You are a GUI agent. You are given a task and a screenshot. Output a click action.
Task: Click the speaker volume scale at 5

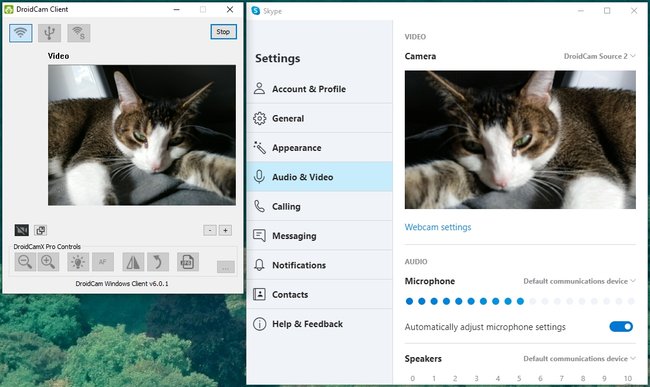(x=519, y=378)
